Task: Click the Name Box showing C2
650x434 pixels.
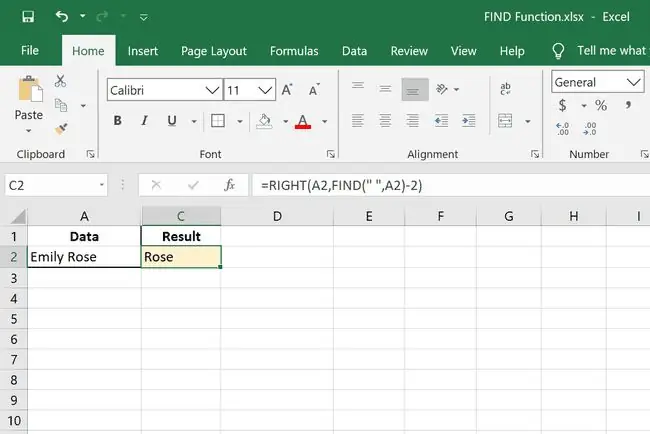Action: click(x=56, y=185)
